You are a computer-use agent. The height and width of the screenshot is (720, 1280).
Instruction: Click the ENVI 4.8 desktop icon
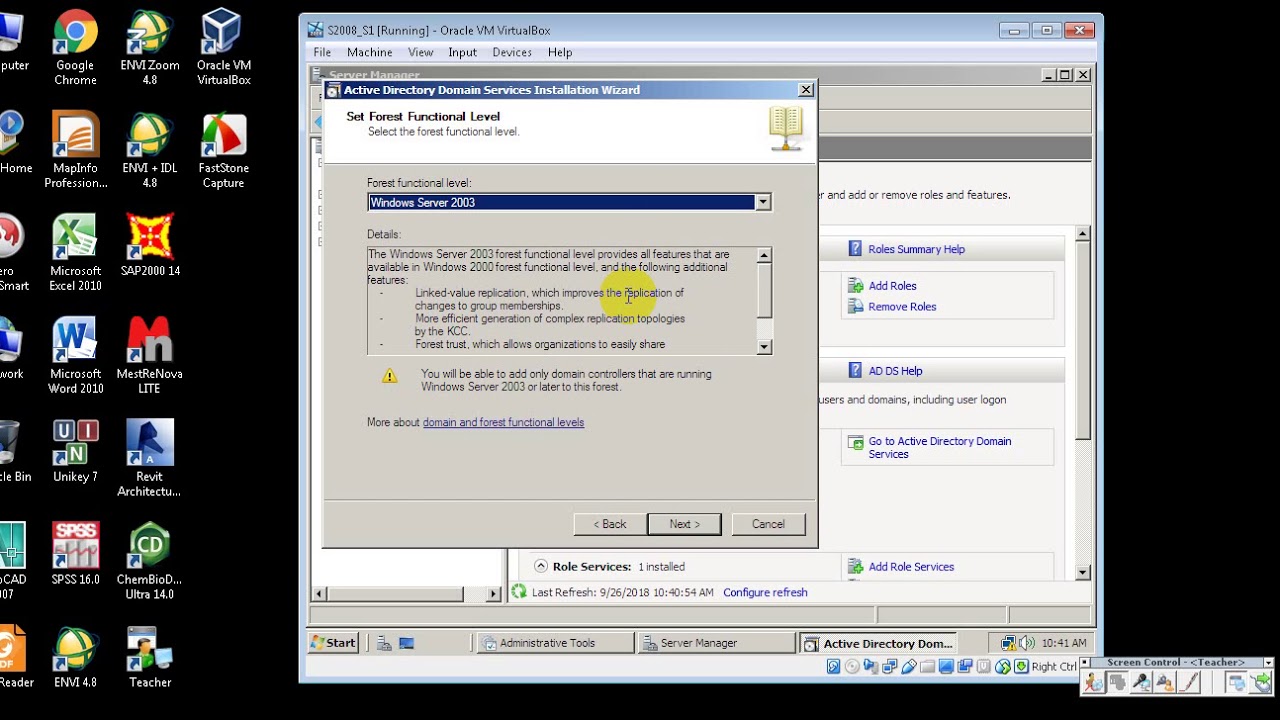[75, 658]
